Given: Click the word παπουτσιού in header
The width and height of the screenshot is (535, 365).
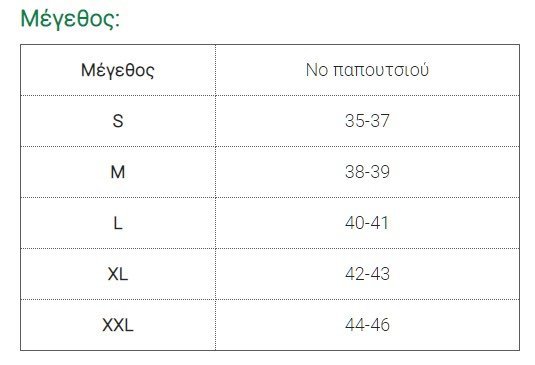Looking at the screenshot, I should (x=381, y=70).
